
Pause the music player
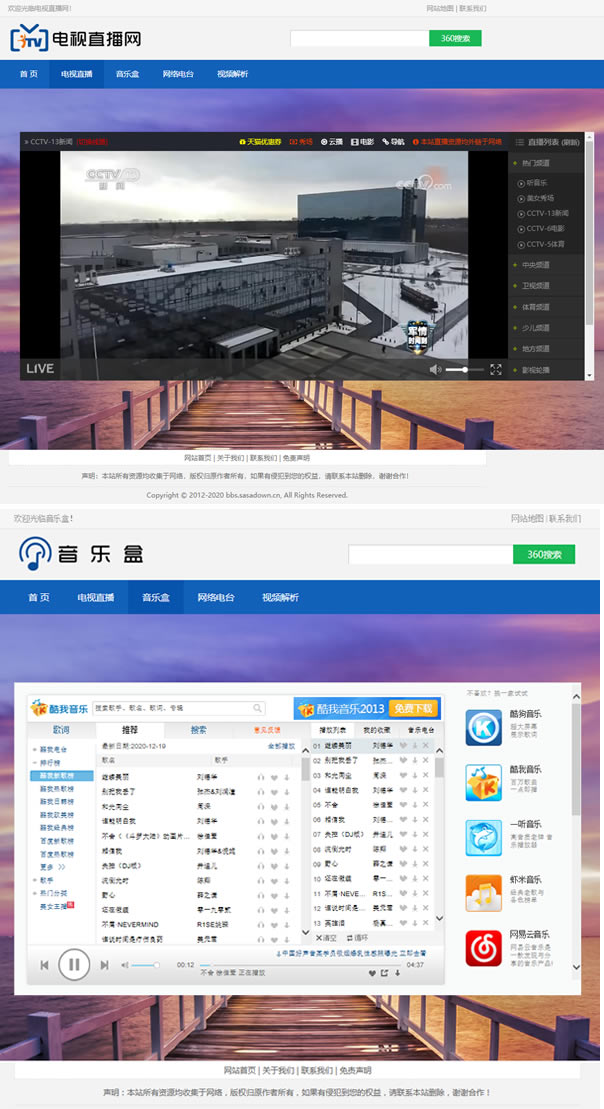pyautogui.click(x=74, y=963)
